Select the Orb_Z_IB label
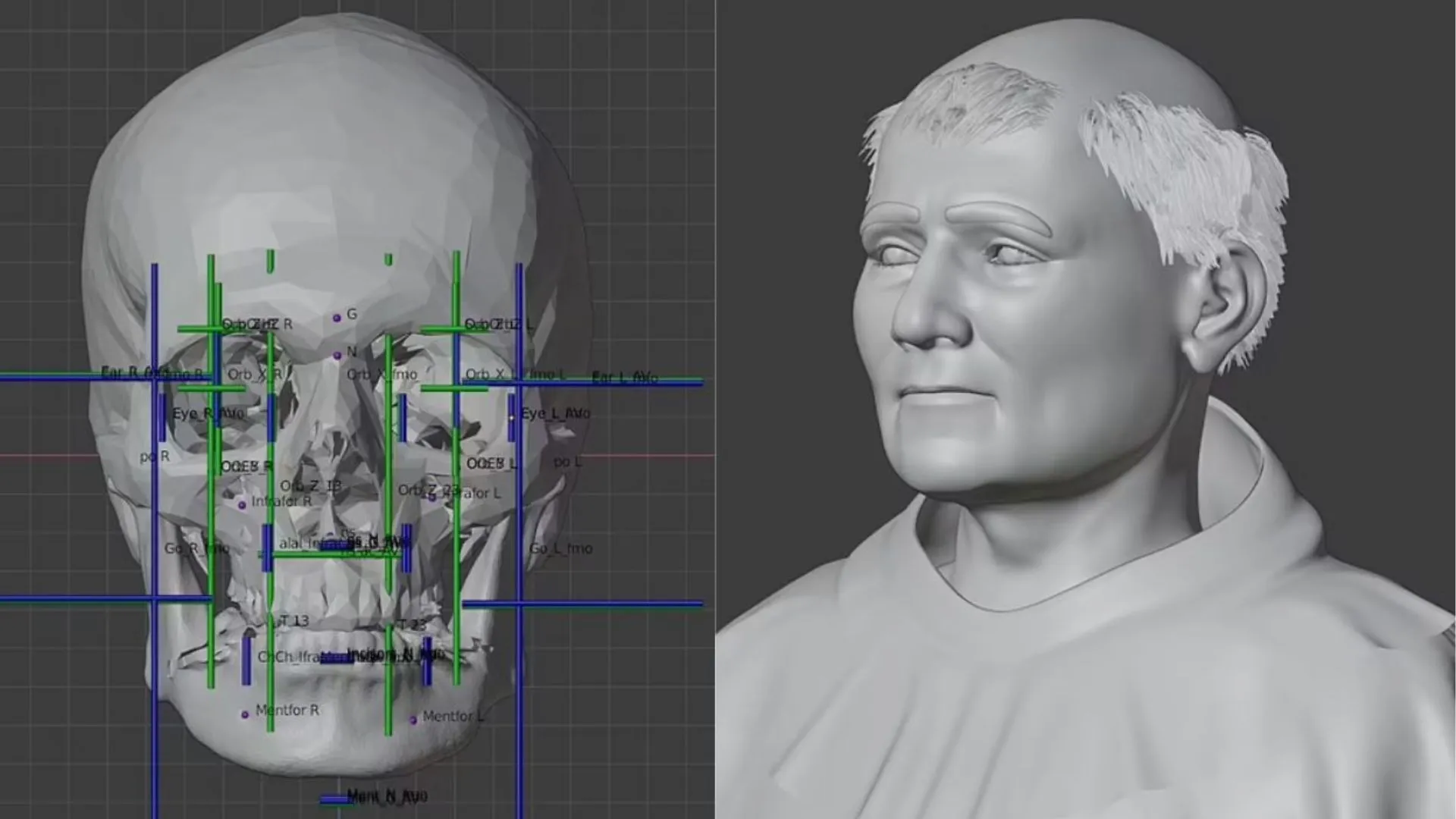 (310, 485)
